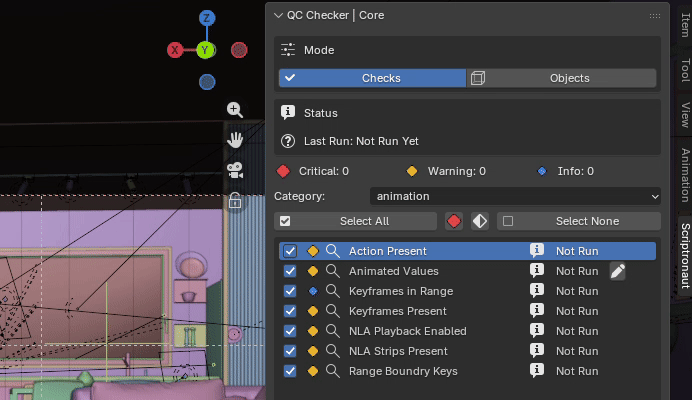Select the NLA Playback Enabled check name
The height and width of the screenshot is (400, 692).
(x=408, y=331)
